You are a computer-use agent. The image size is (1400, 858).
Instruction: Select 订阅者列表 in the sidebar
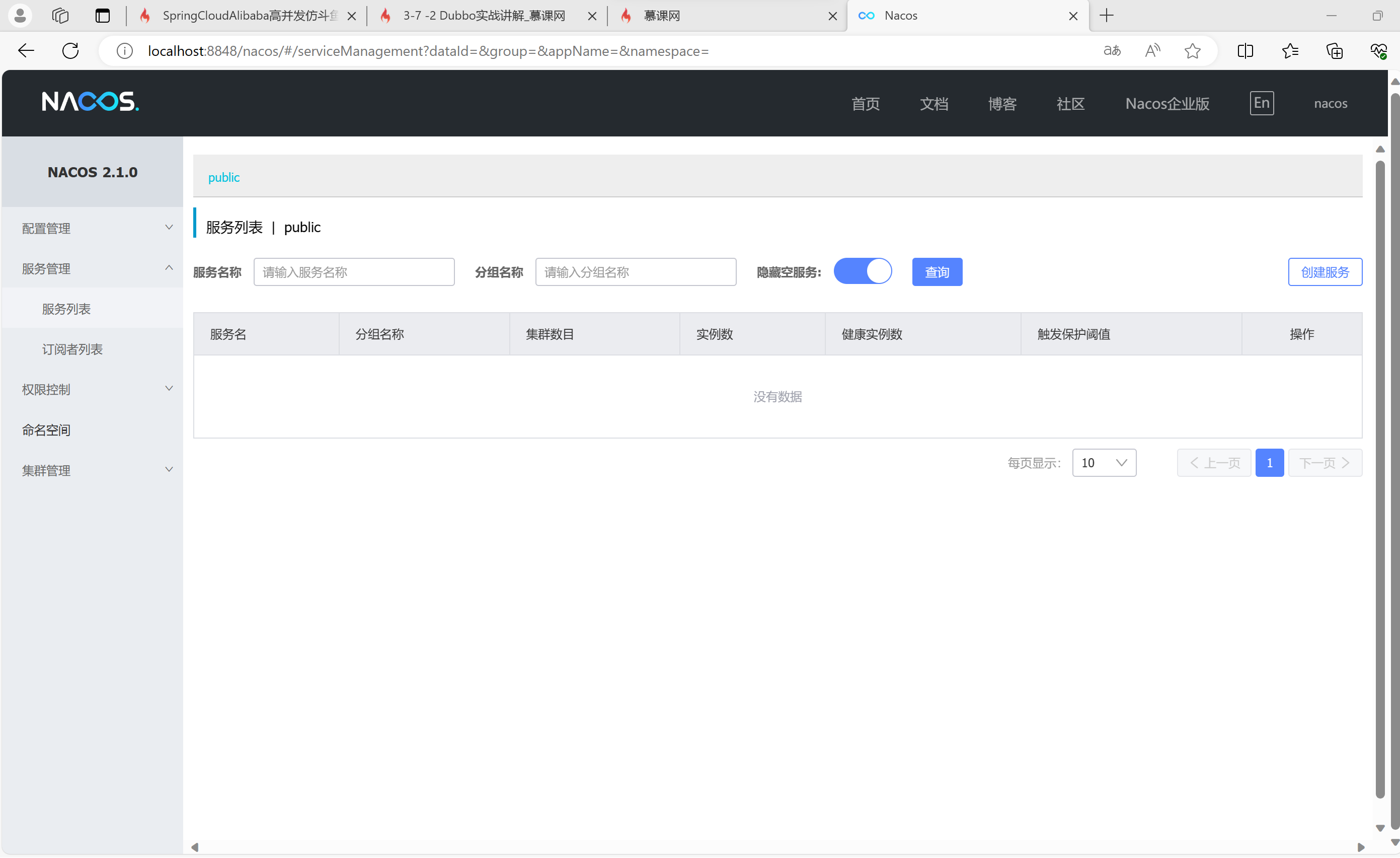tap(72, 348)
